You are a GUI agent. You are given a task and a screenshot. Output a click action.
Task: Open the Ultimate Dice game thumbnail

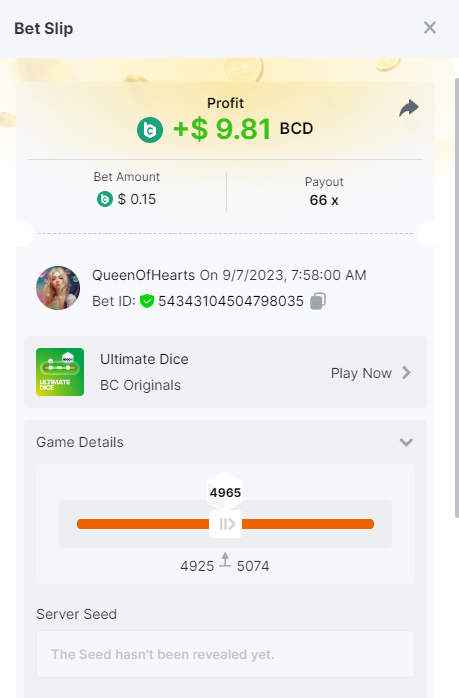click(x=60, y=372)
